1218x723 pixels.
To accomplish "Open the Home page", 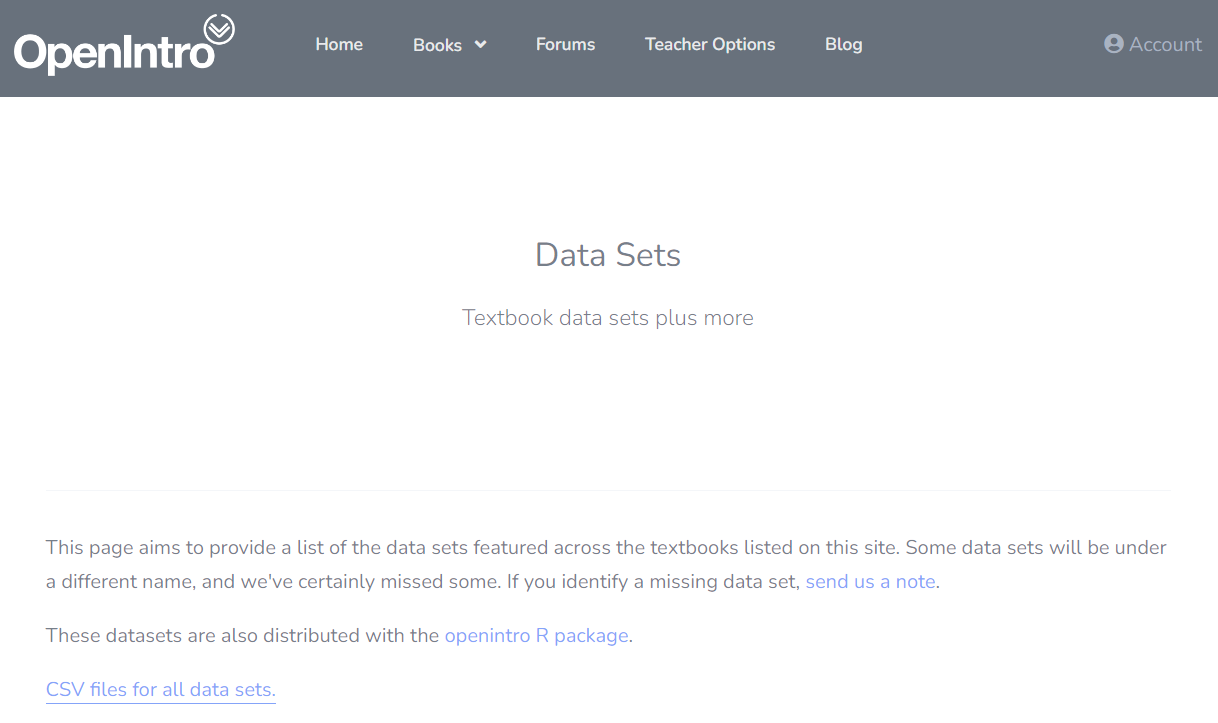I will pyautogui.click(x=339, y=44).
